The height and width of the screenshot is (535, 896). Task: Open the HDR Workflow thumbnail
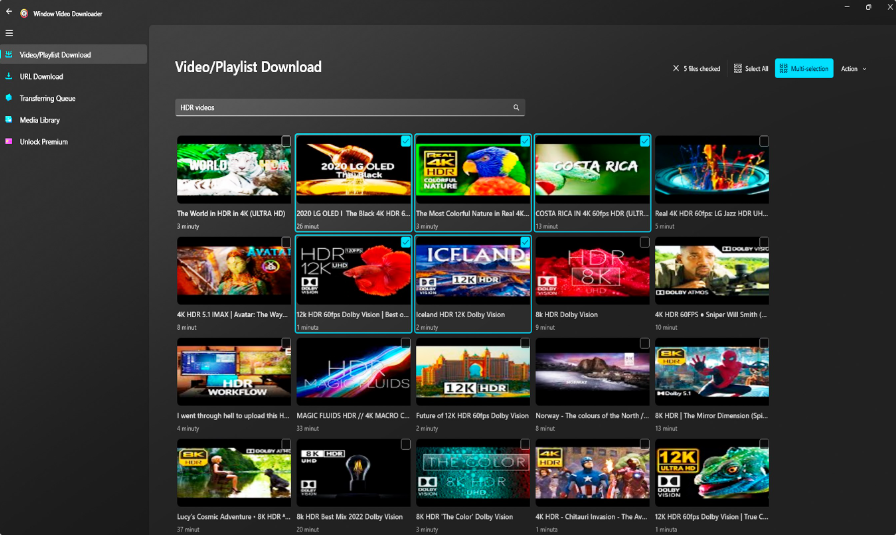click(234, 372)
